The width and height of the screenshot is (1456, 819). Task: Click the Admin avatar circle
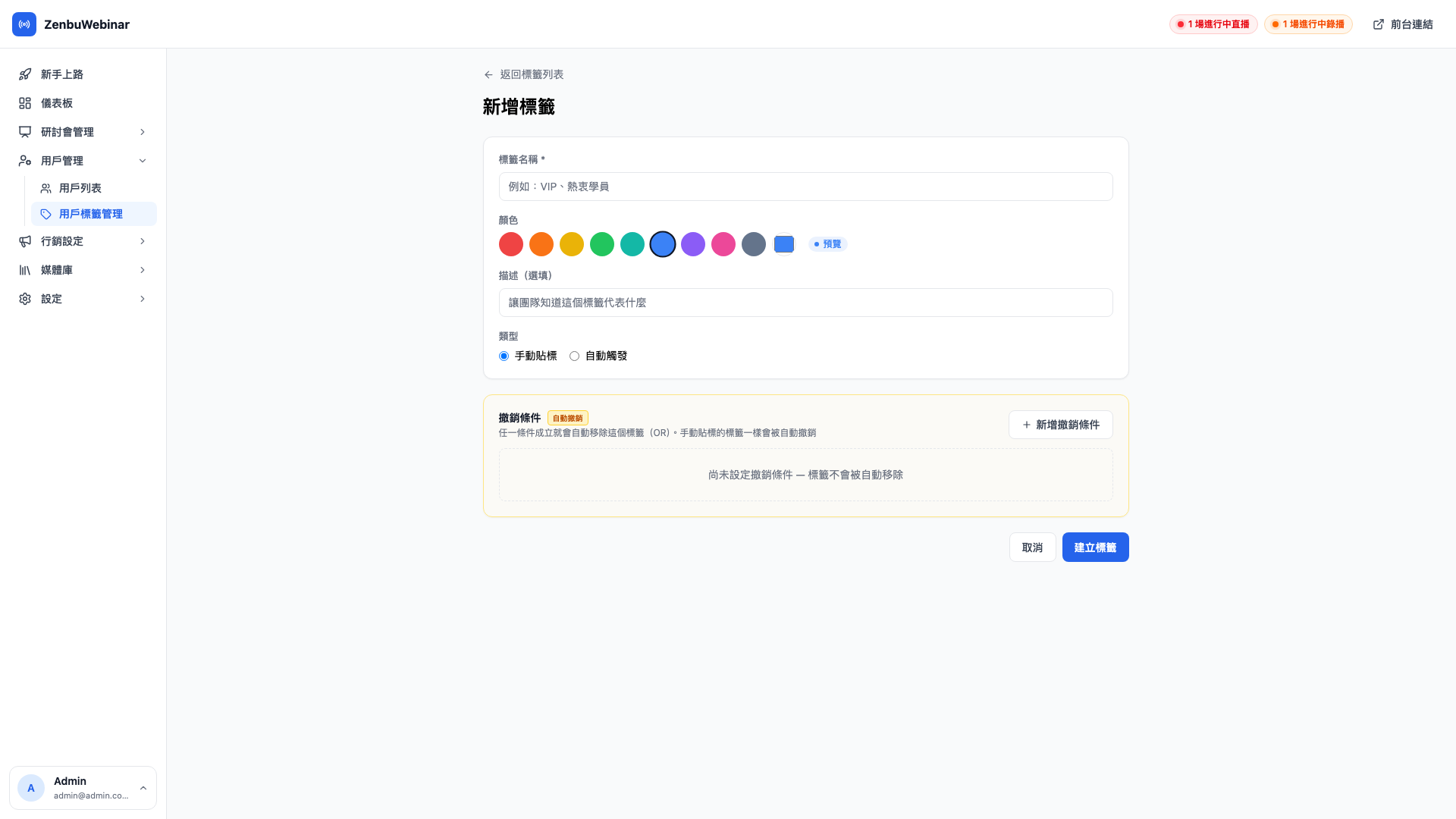click(x=31, y=788)
